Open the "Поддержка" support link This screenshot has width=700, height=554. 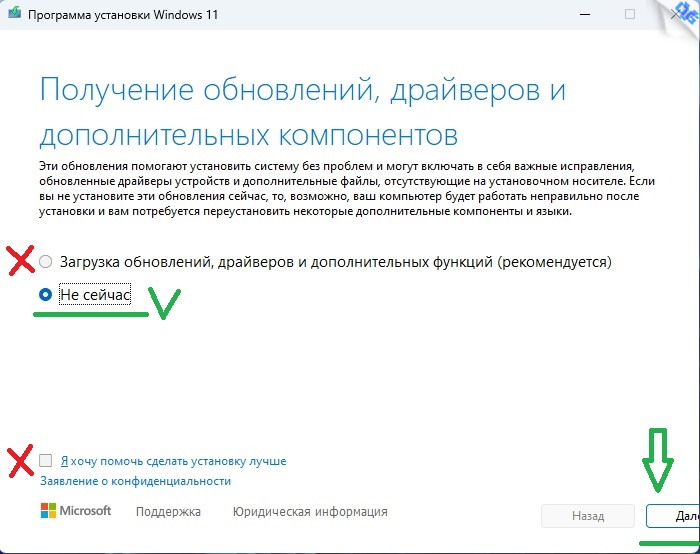tap(168, 512)
